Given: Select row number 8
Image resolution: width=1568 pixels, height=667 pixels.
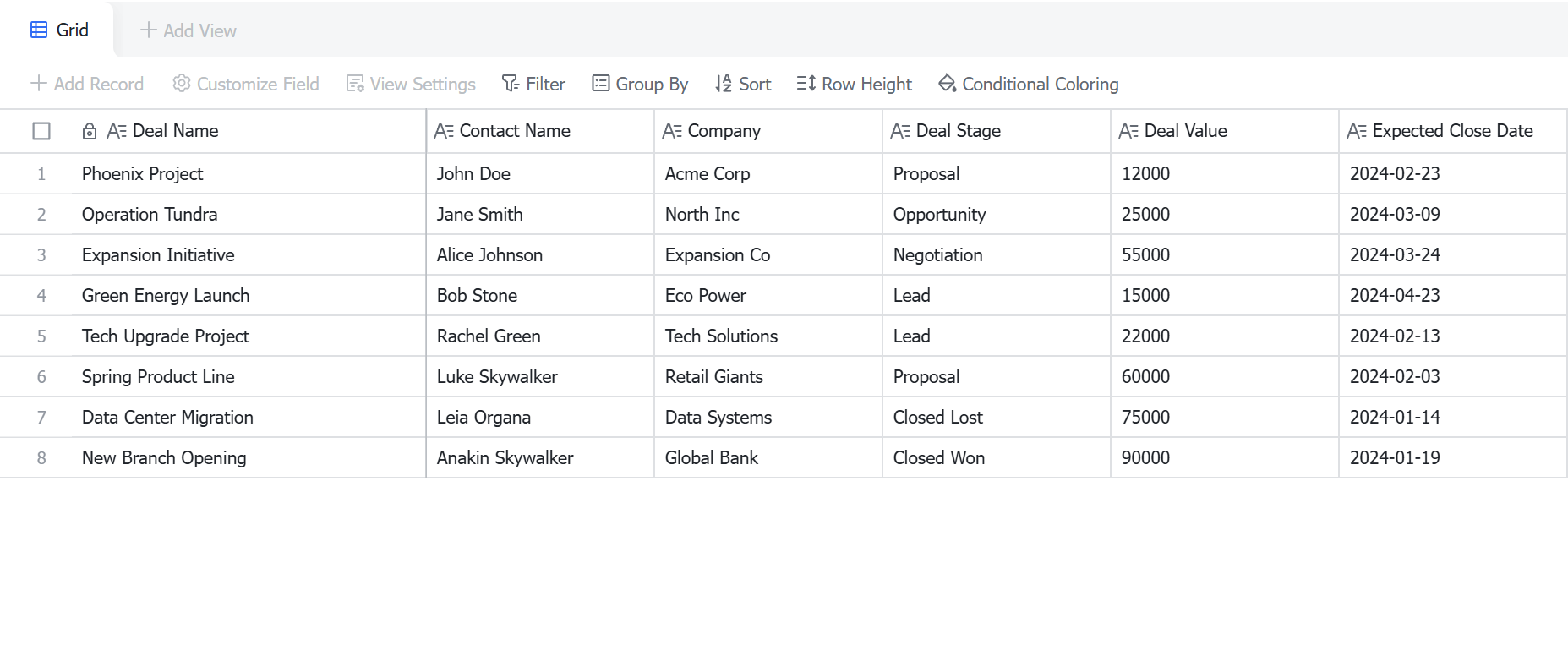Looking at the screenshot, I should (x=41, y=457).
